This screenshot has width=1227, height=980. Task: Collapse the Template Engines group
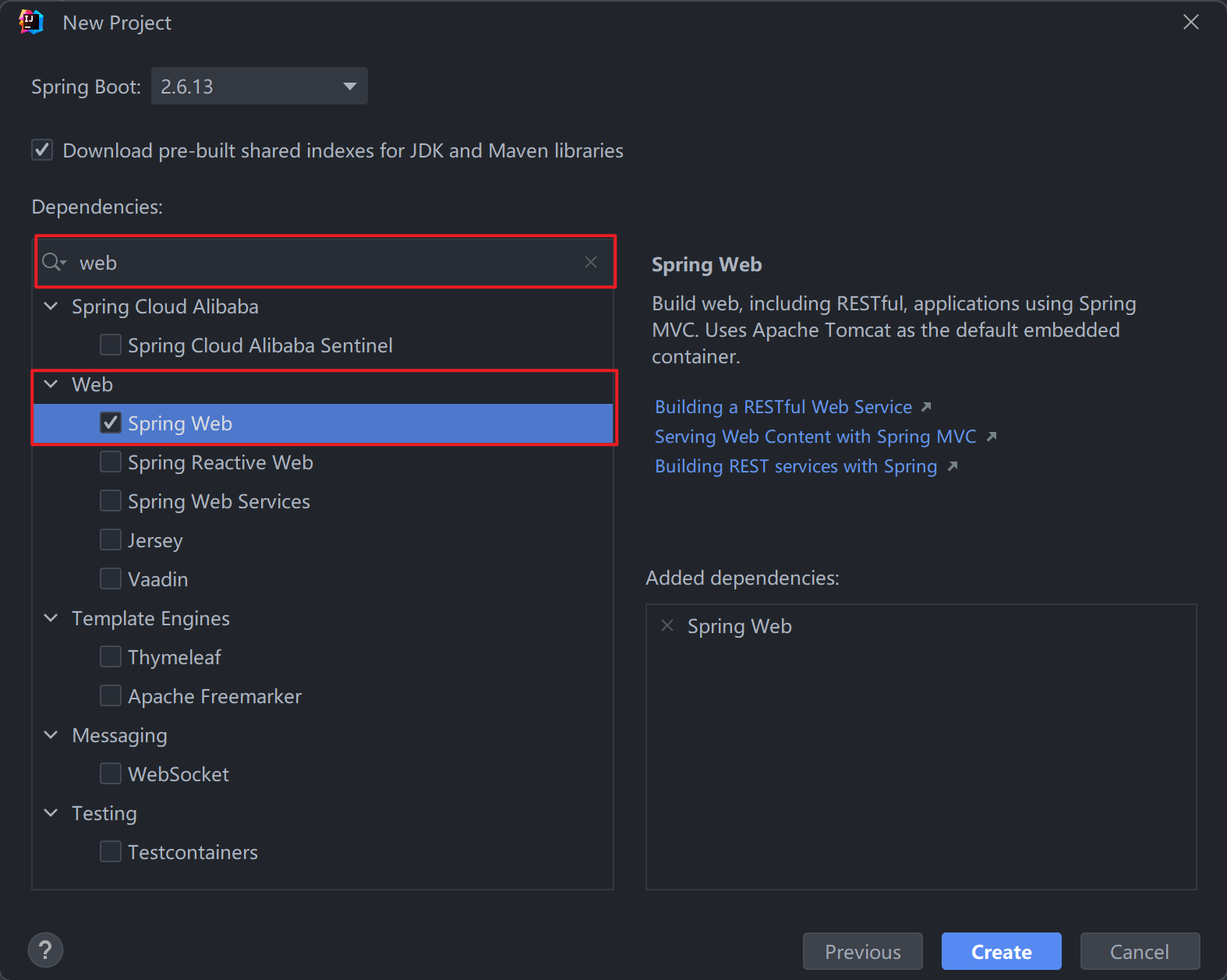pyautogui.click(x=51, y=617)
